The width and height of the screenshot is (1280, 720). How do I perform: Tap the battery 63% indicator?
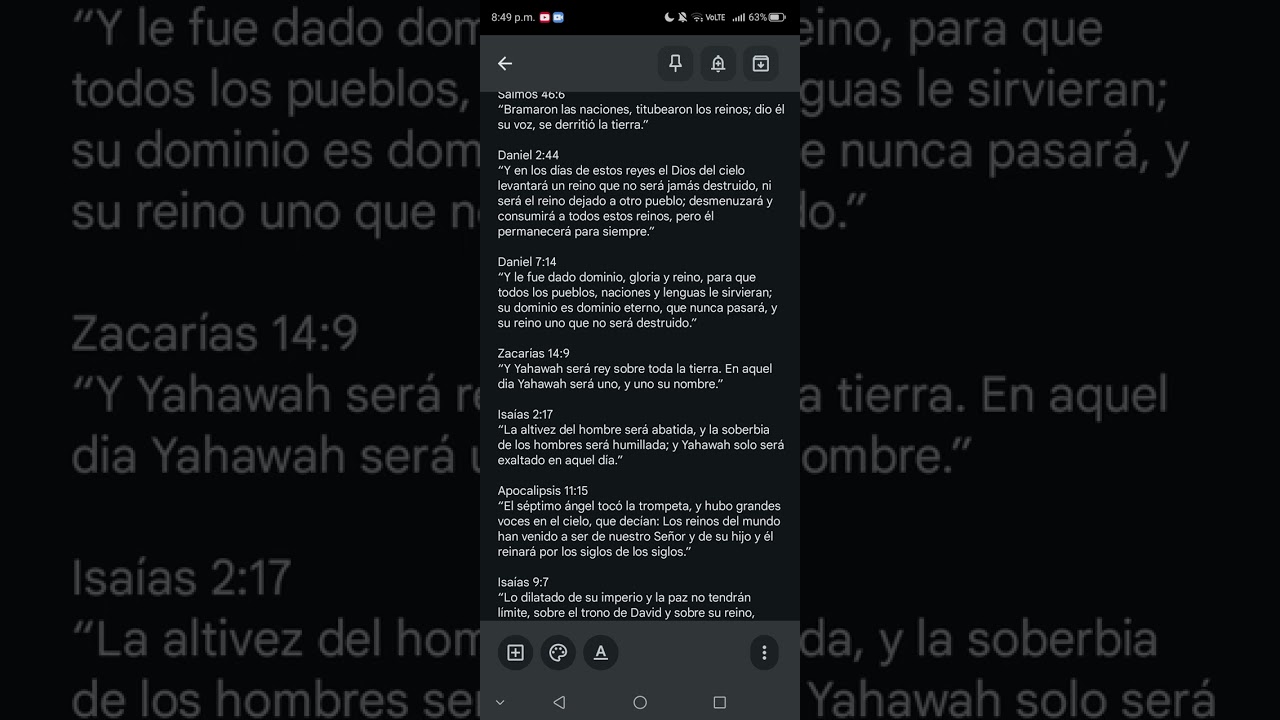pyautogui.click(x=767, y=17)
